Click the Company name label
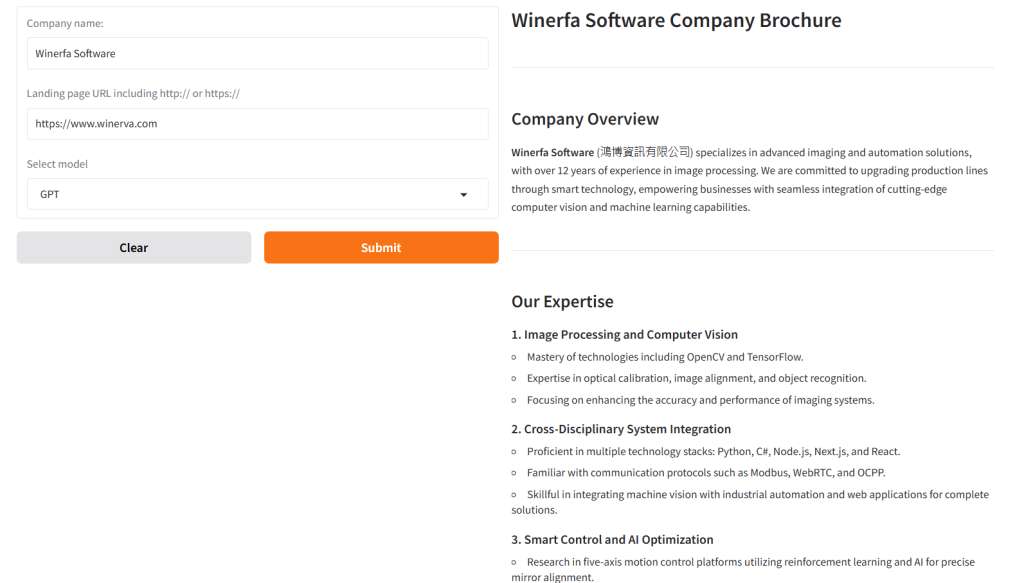The width and height of the screenshot is (1024, 583). (x=65, y=24)
